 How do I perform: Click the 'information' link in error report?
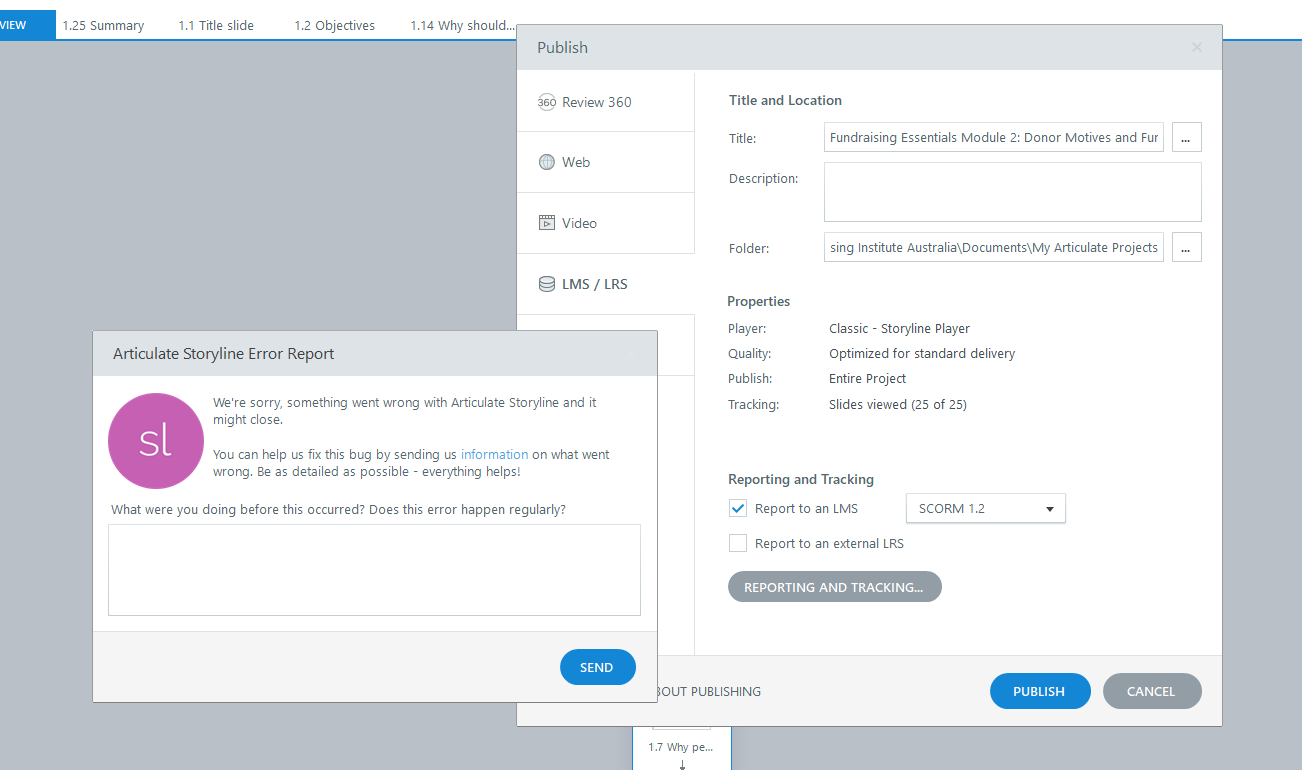tap(494, 454)
